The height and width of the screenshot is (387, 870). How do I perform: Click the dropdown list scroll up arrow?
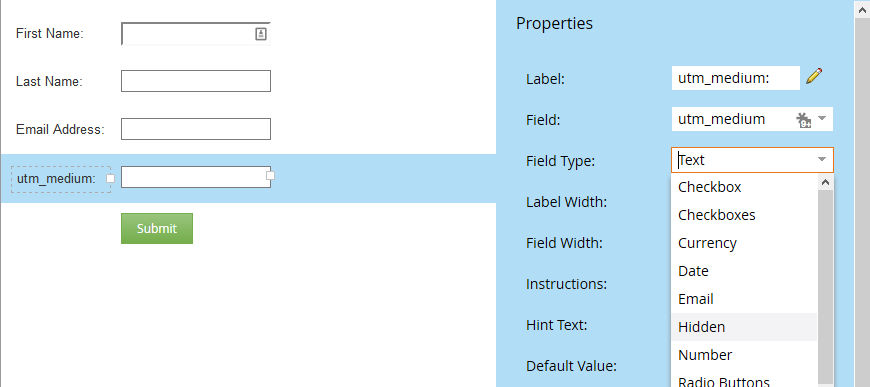click(825, 182)
